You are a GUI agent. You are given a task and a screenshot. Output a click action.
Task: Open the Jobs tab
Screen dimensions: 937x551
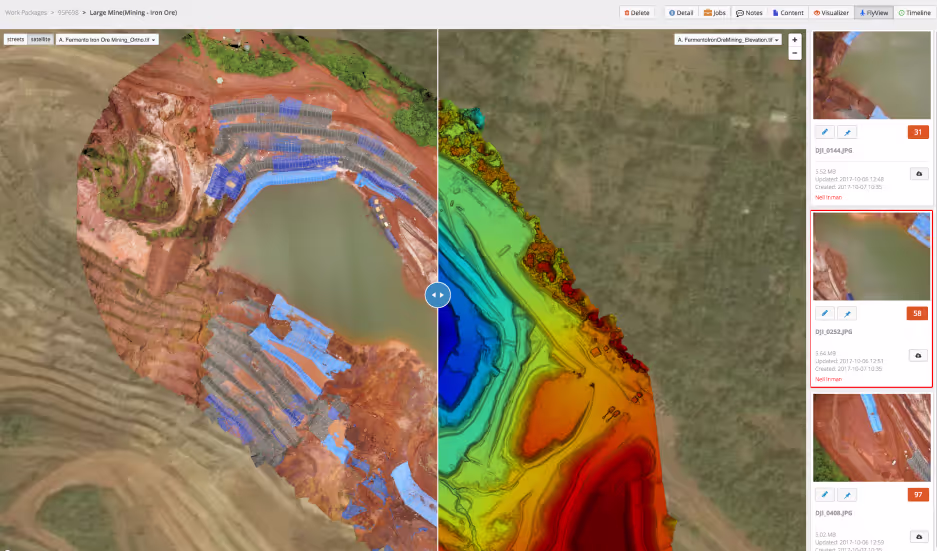point(715,13)
